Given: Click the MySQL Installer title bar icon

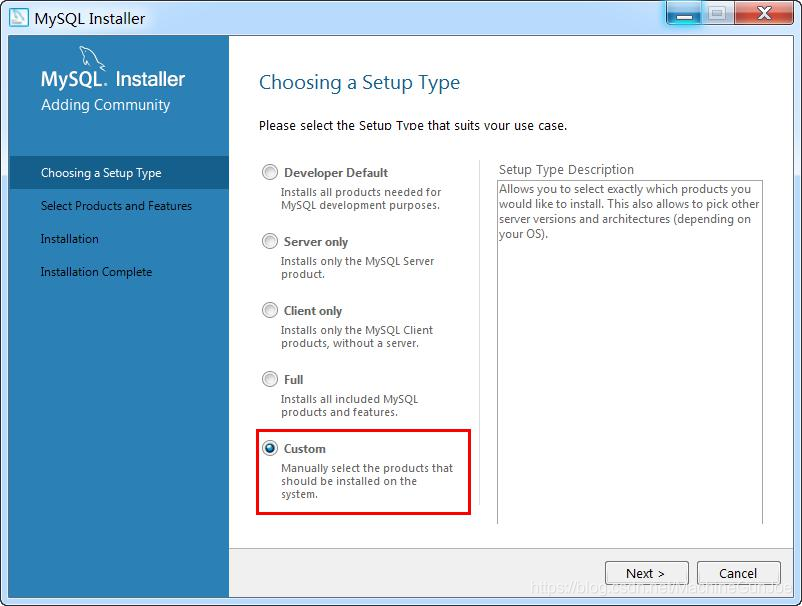Looking at the screenshot, I should tap(19, 17).
